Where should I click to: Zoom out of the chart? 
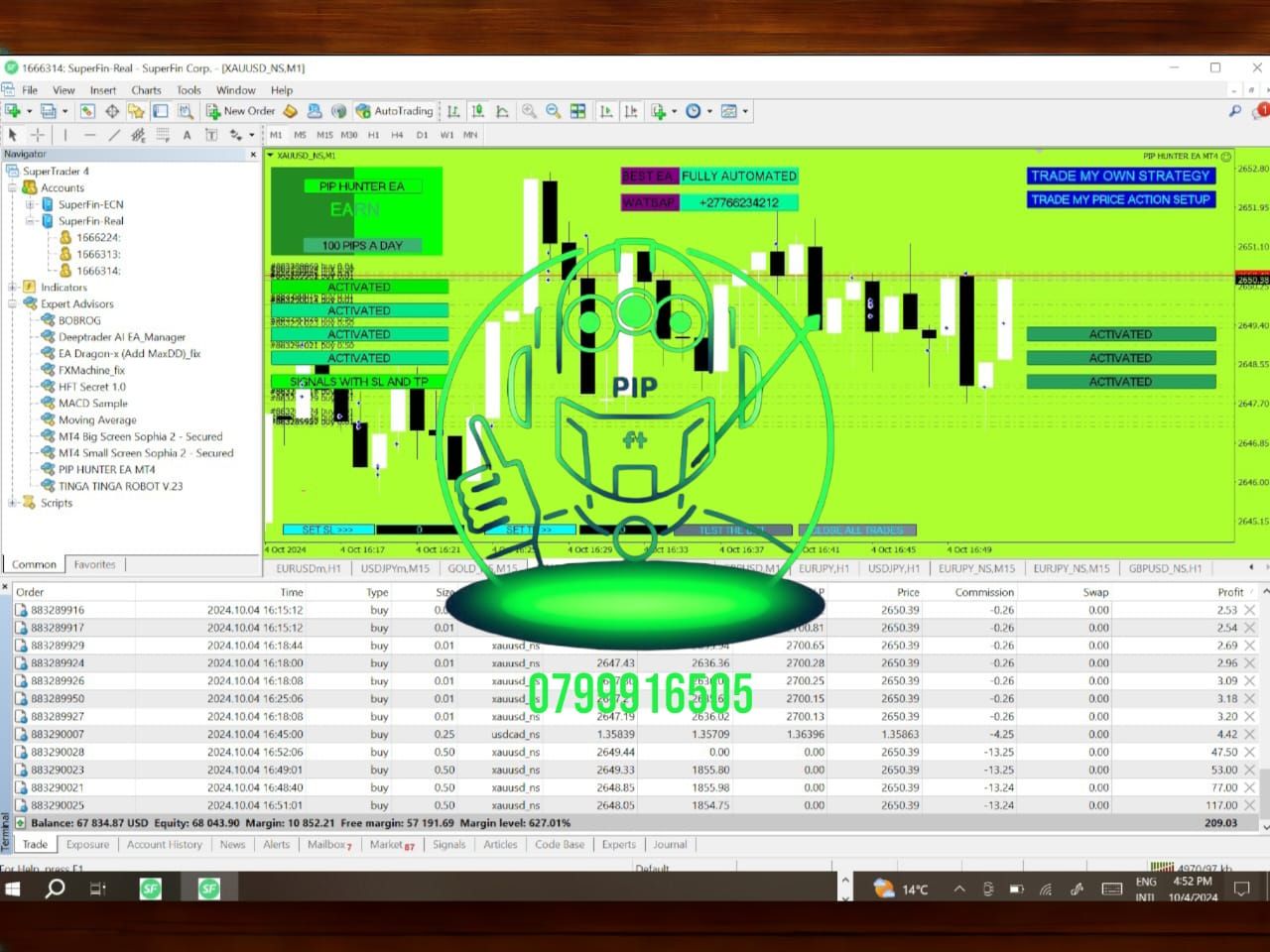coord(554,111)
